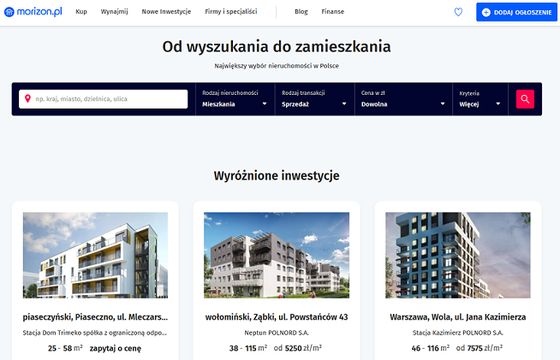Click area text '46 - 116 m²'
The width and height of the screenshot is (560, 360).
[430, 348]
